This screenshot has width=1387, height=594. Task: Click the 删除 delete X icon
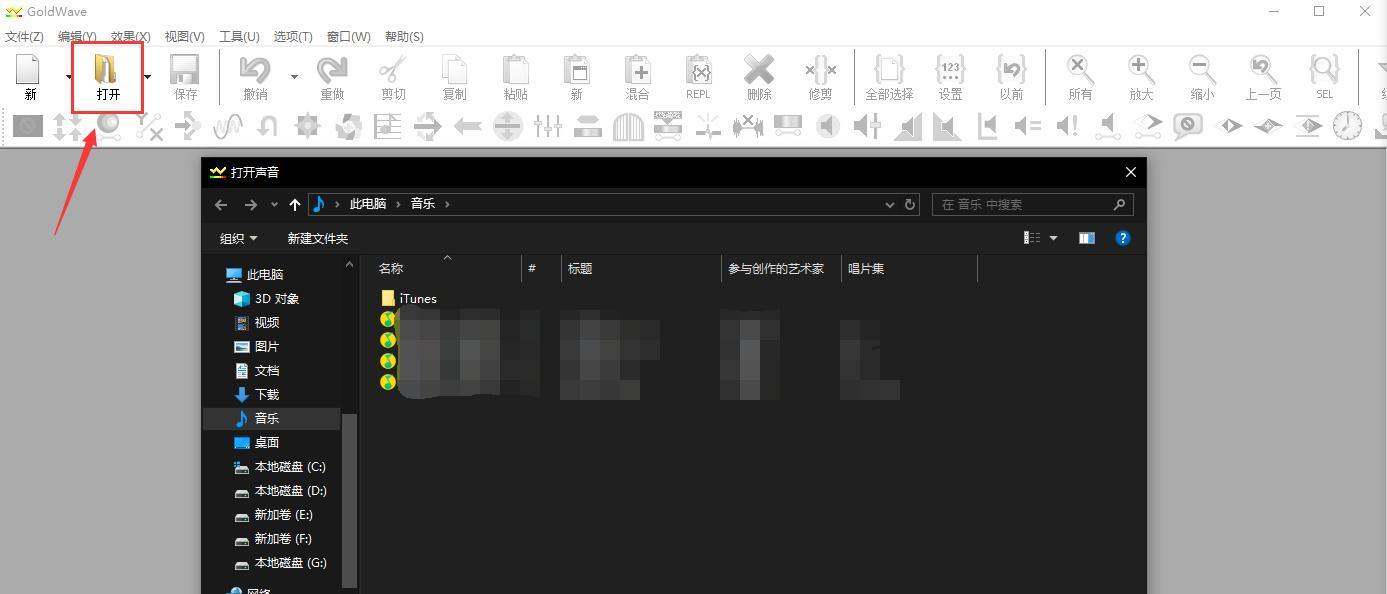[759, 70]
